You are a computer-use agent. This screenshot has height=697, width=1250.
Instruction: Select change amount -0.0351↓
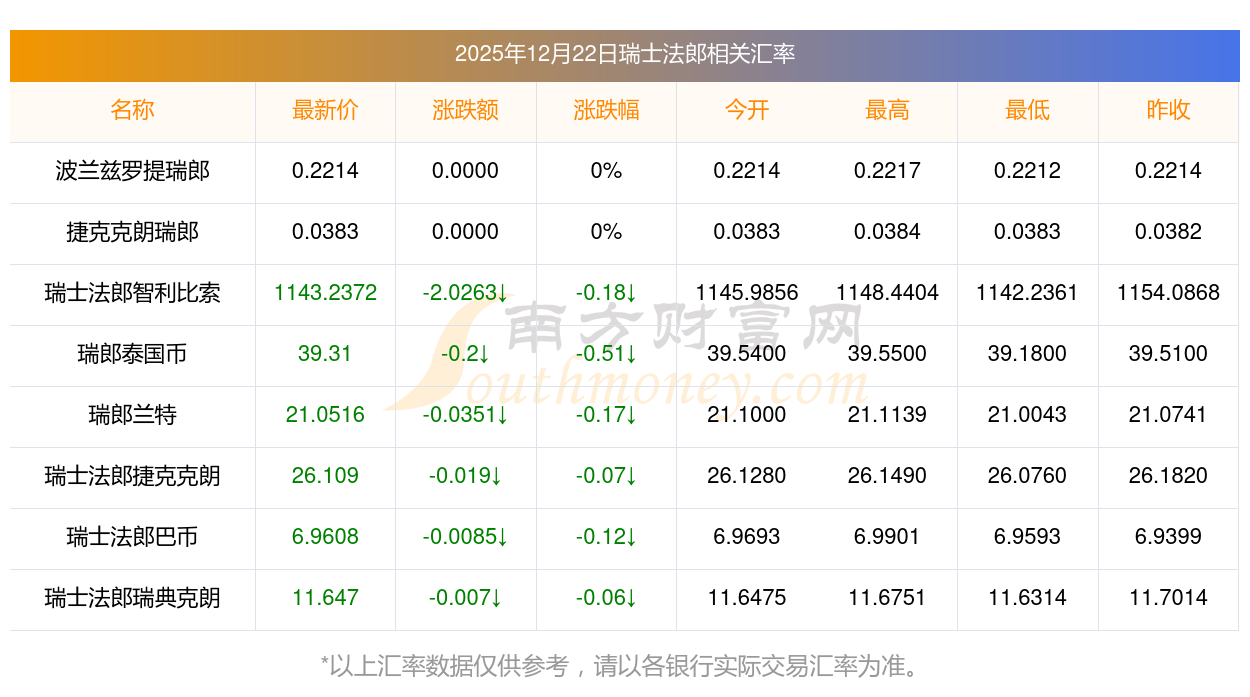point(466,415)
